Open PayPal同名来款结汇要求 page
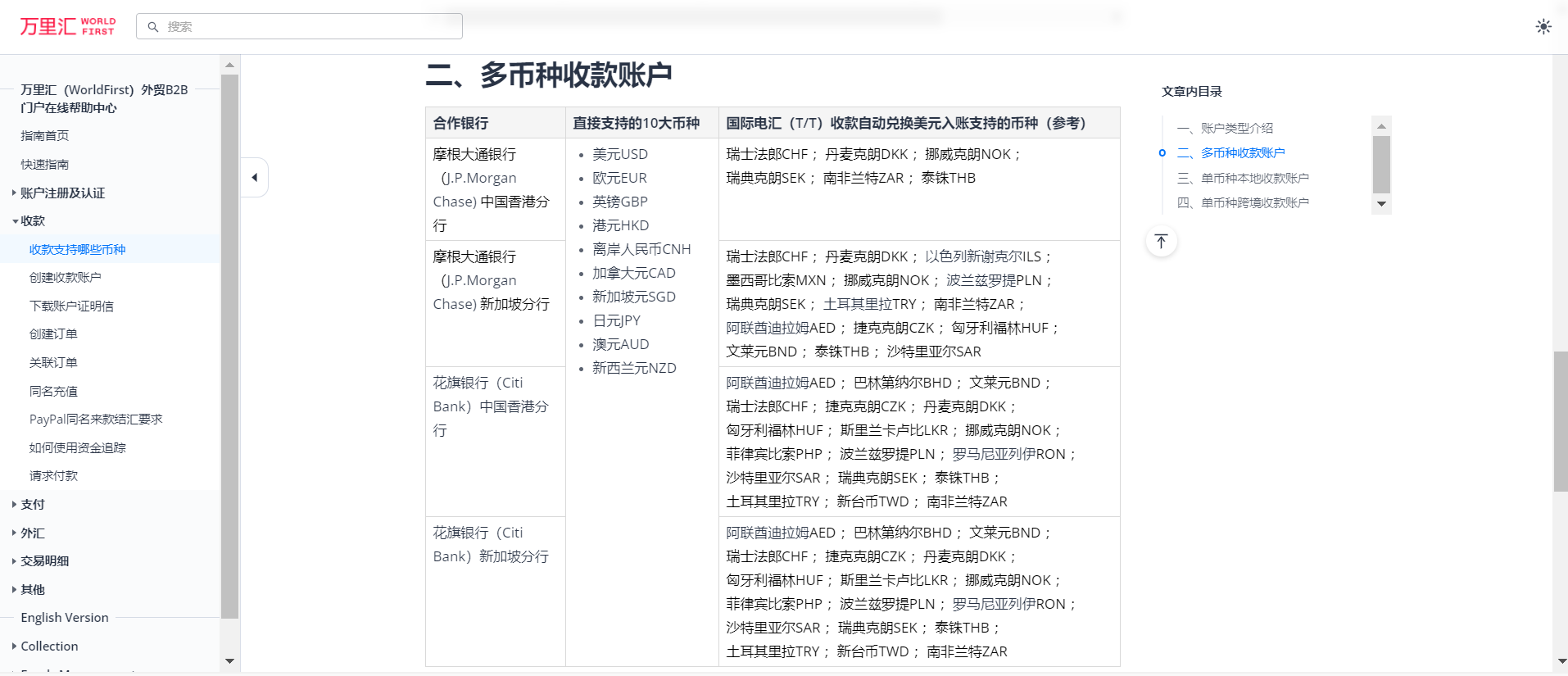The width and height of the screenshot is (1568, 676). click(96, 420)
